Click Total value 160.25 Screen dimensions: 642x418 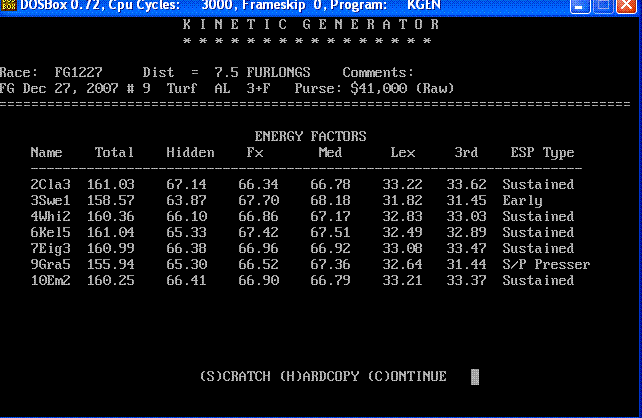tap(111, 280)
